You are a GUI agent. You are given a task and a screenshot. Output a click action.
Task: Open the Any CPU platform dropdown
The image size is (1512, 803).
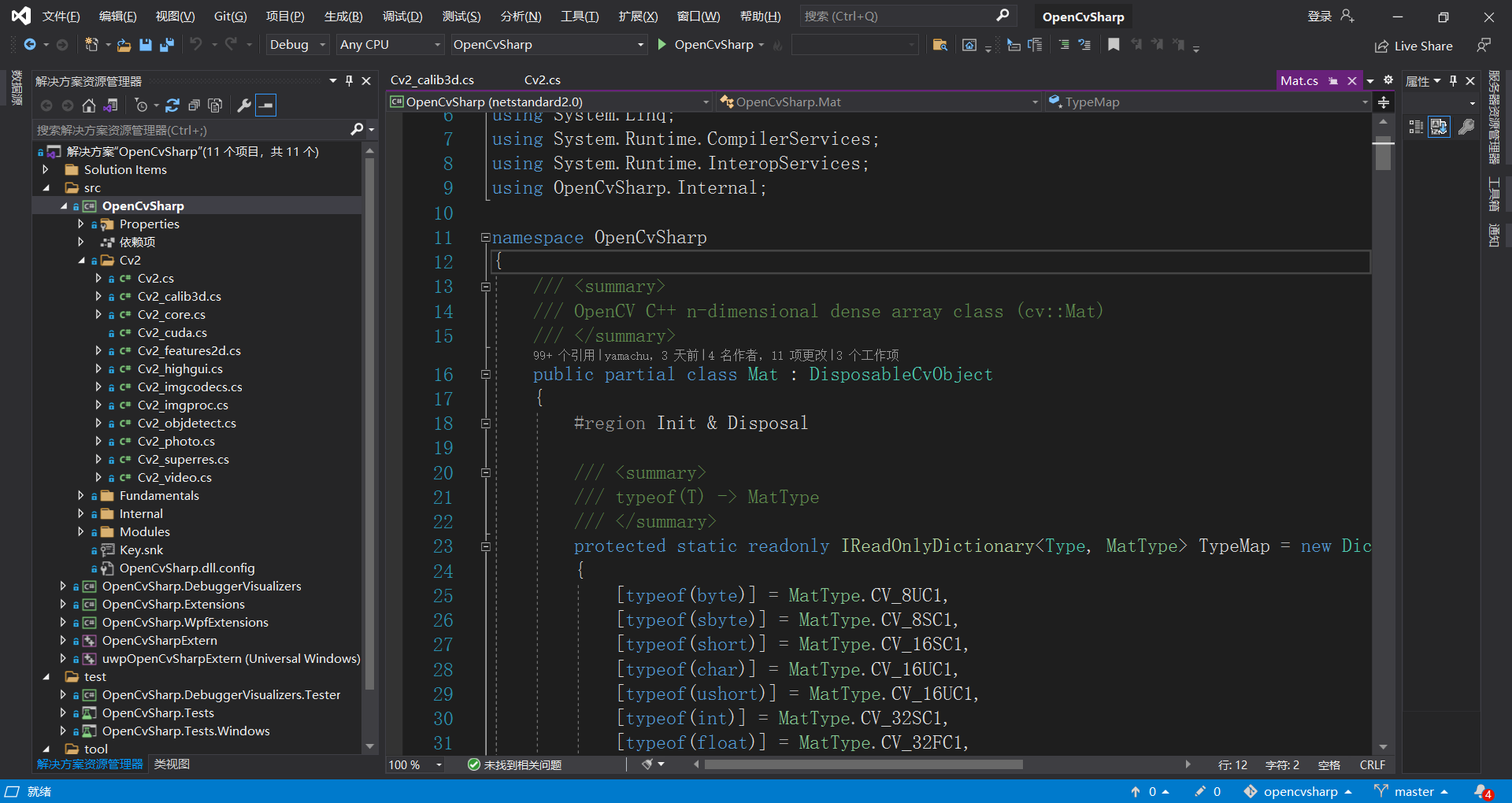390,45
